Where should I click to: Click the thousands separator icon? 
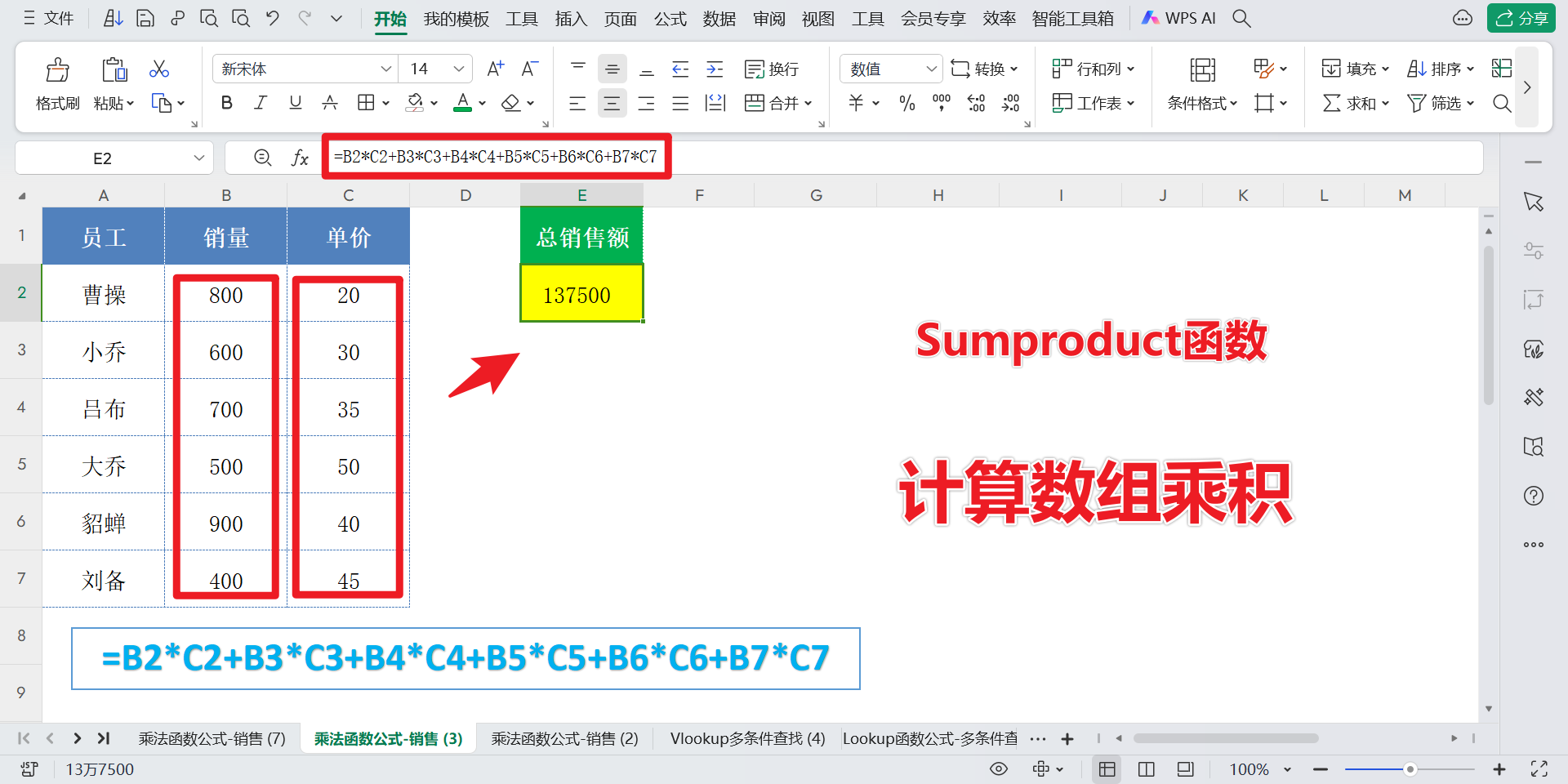942,103
